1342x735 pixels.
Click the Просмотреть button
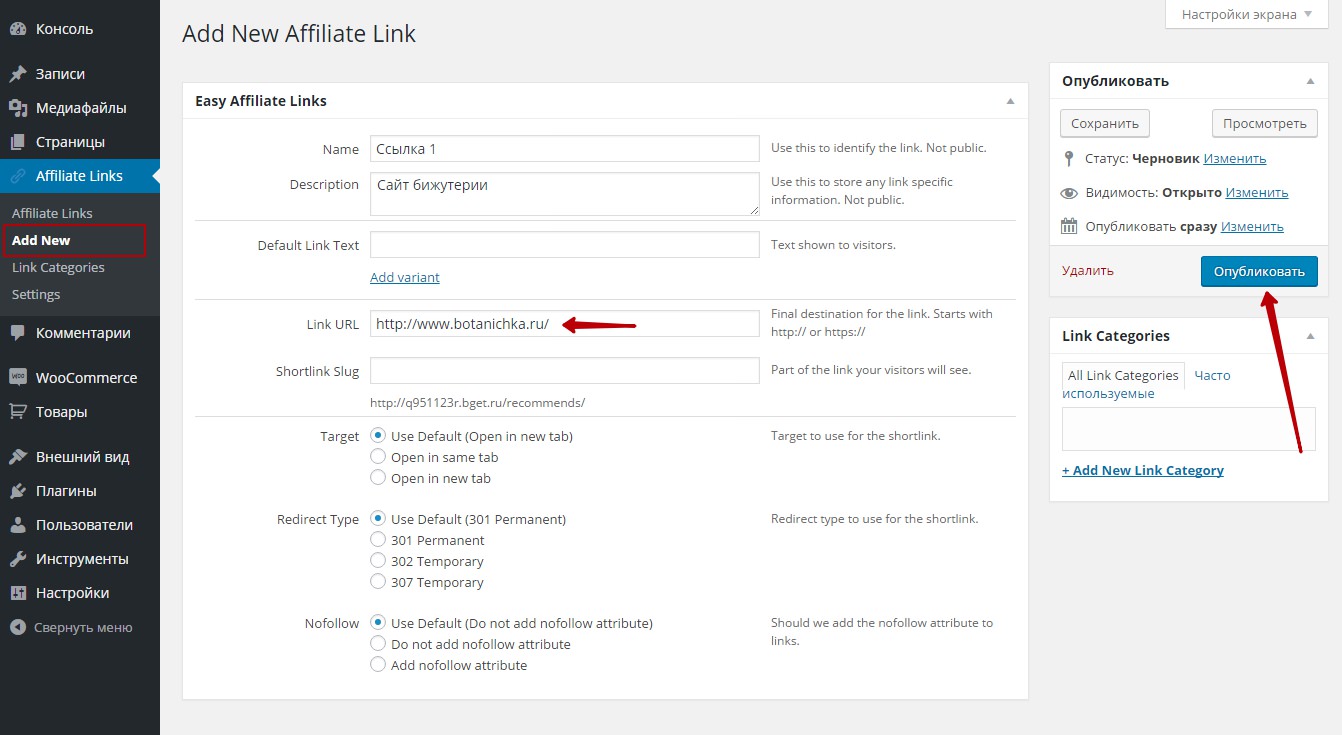tap(1265, 124)
